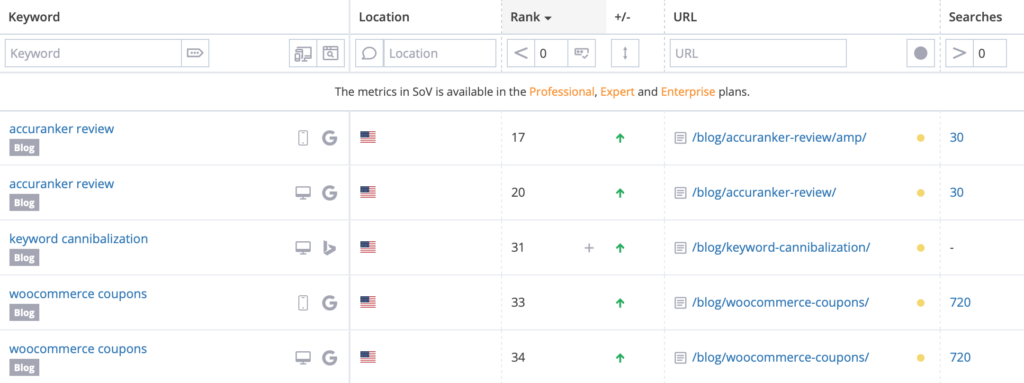
Task: Click the keyword tag filter icon
Action: [195, 54]
